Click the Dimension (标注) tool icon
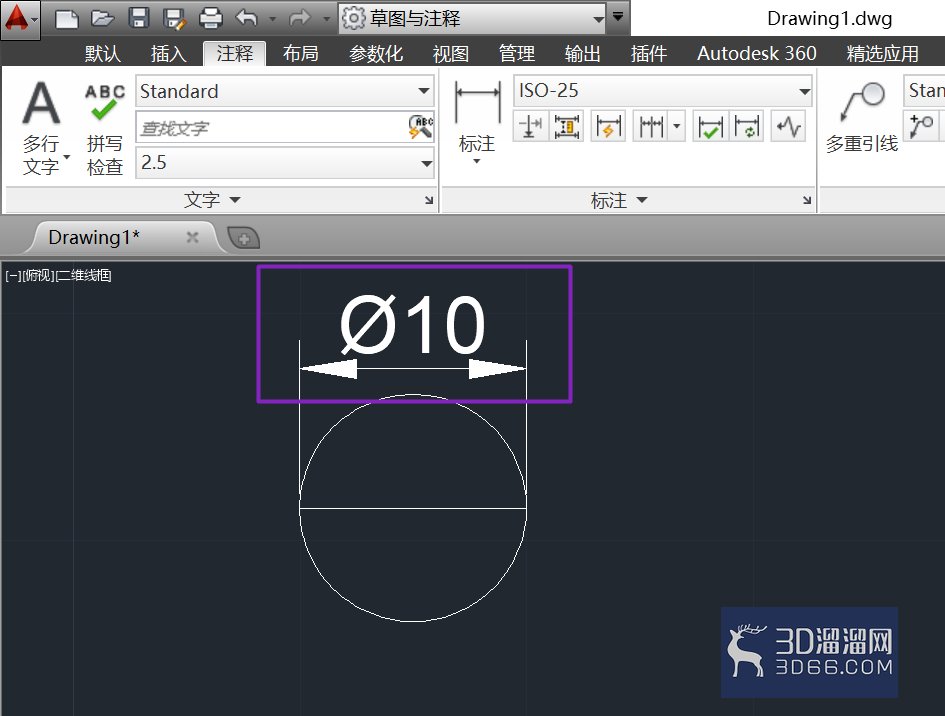The image size is (945, 716). tap(477, 123)
